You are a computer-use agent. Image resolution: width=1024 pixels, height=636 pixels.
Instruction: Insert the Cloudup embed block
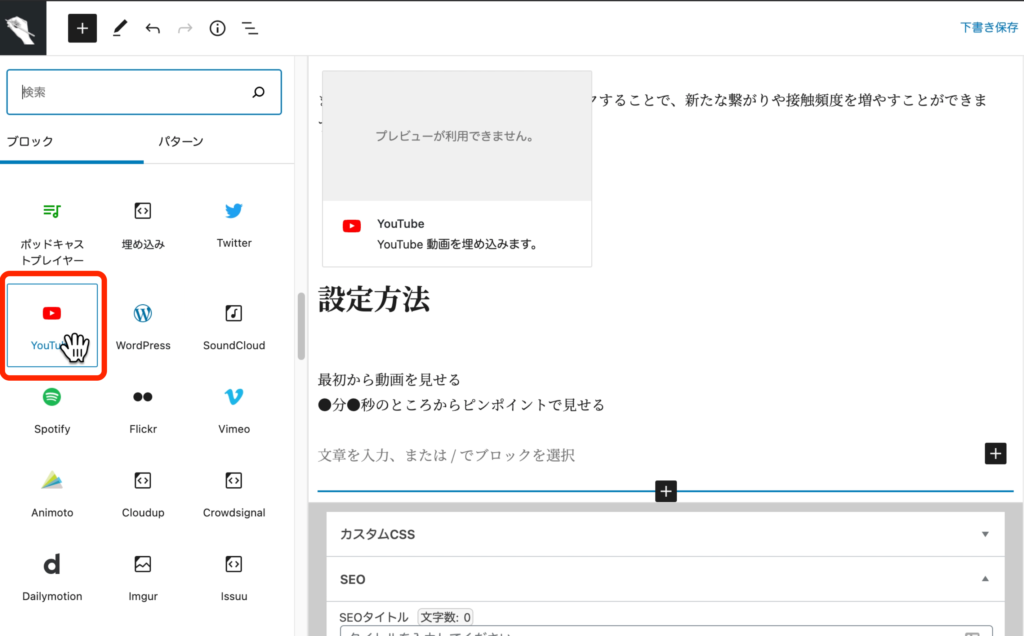143,493
